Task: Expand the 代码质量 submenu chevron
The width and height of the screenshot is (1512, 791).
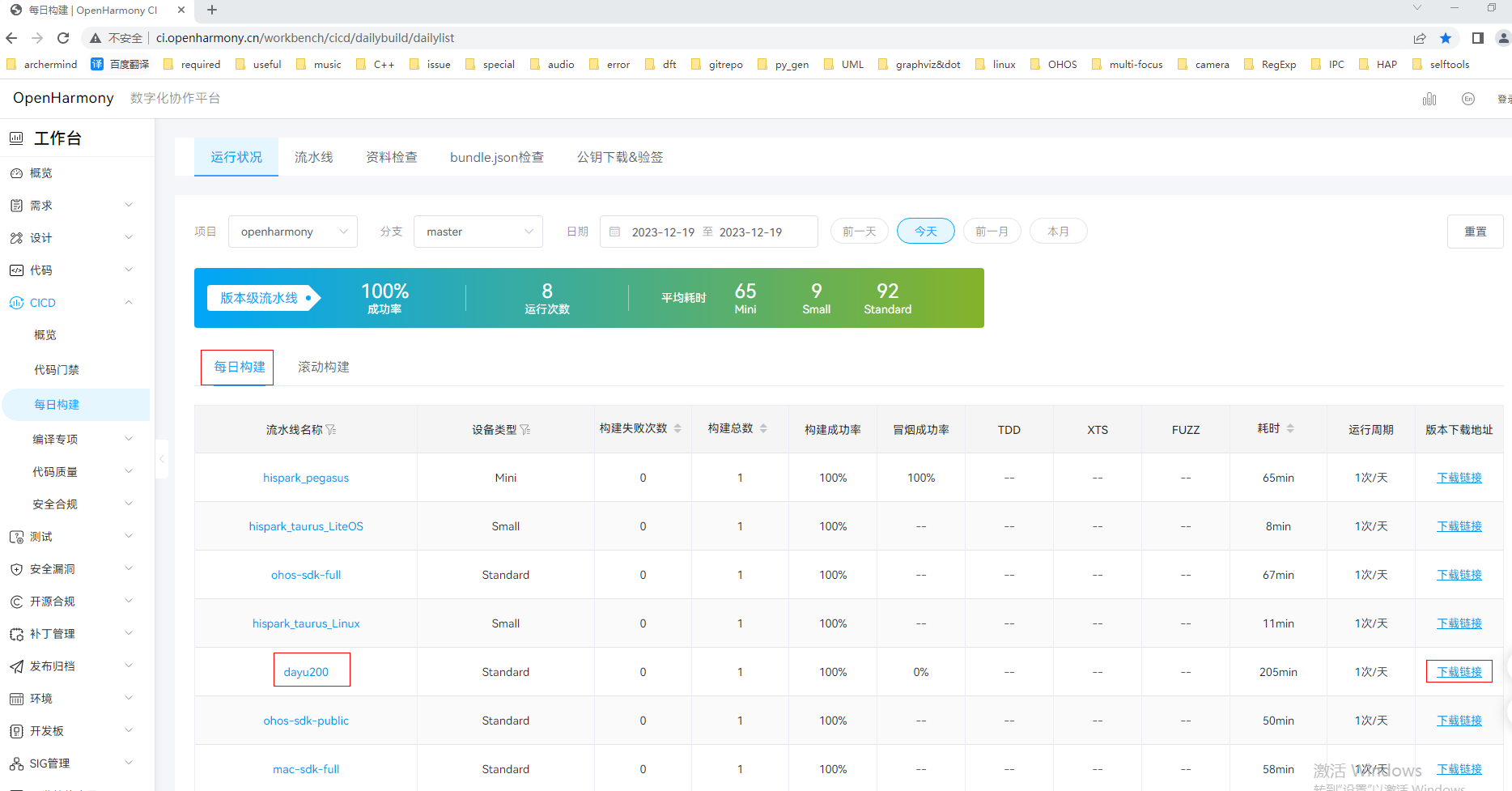Action: 129,471
